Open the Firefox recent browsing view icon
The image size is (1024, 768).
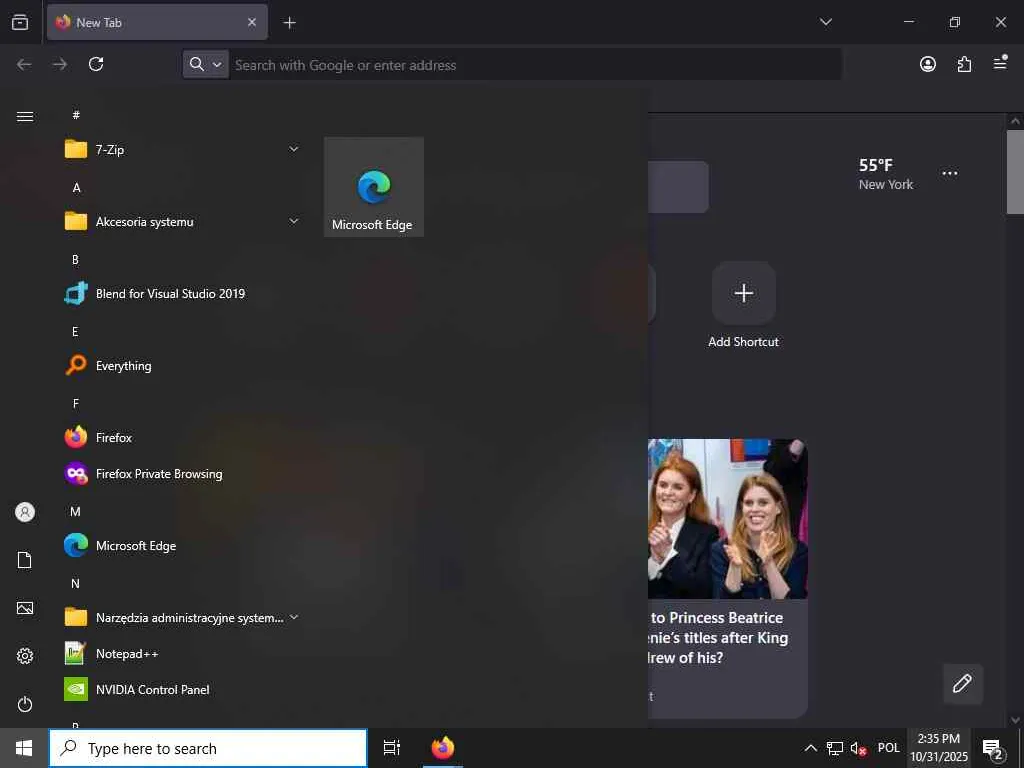pyautogui.click(x=20, y=22)
